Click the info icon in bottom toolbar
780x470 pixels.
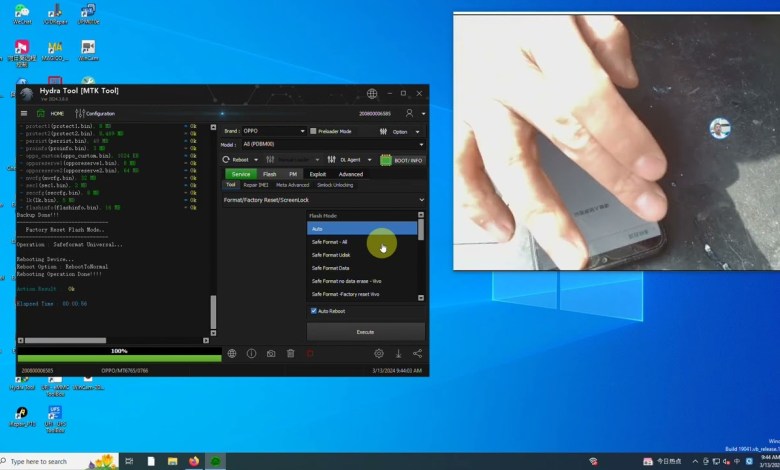pos(251,354)
